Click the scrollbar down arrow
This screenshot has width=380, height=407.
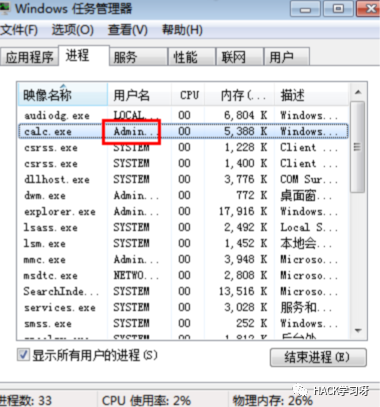358,330
